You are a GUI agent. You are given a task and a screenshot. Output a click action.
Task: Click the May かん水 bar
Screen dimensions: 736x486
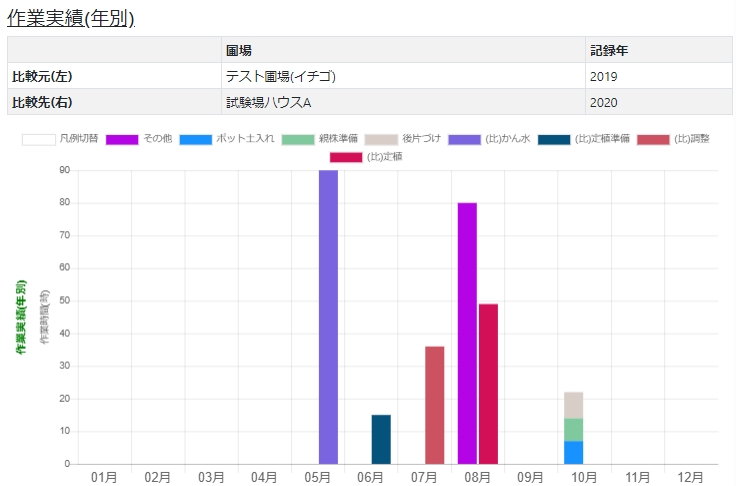(328, 317)
